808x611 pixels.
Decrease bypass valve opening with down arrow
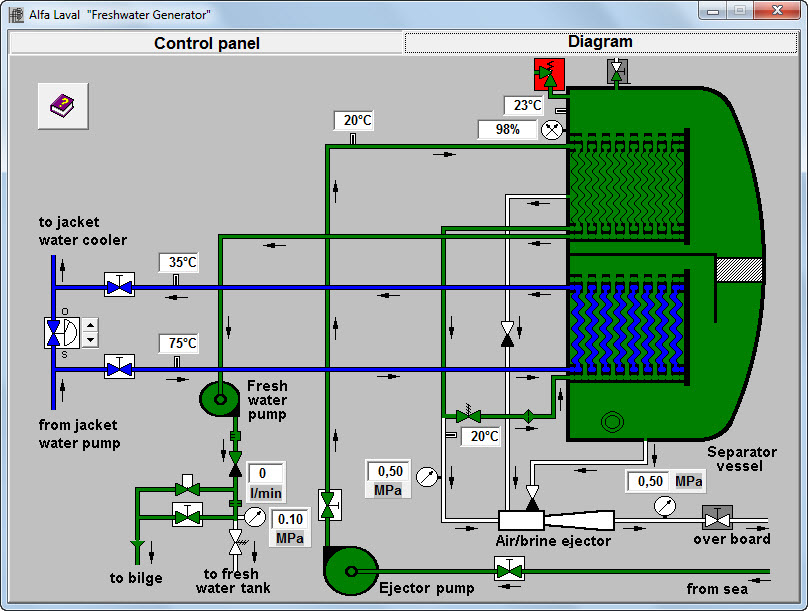point(91,340)
